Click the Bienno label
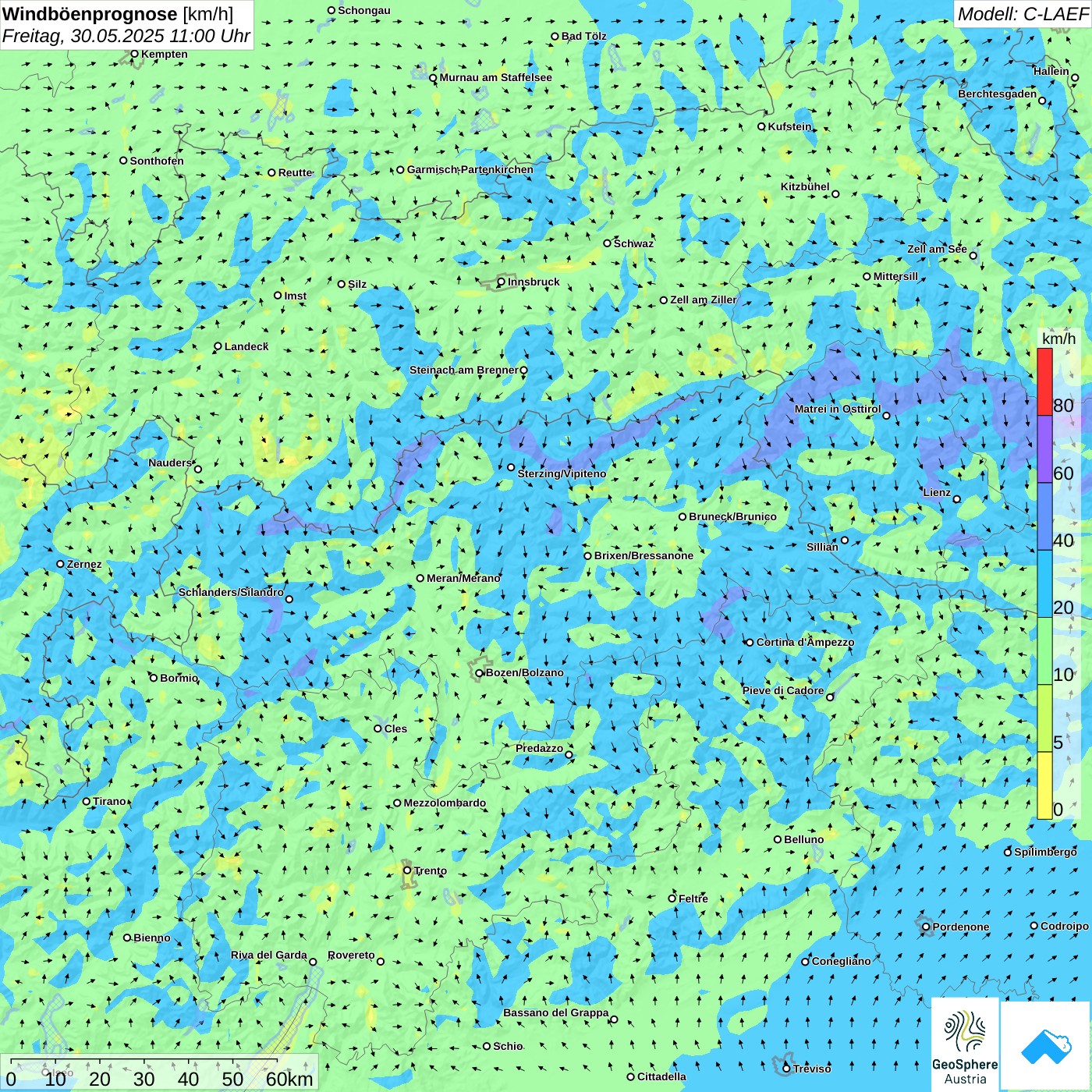Viewport: 1092px width, 1092px height. (151, 938)
